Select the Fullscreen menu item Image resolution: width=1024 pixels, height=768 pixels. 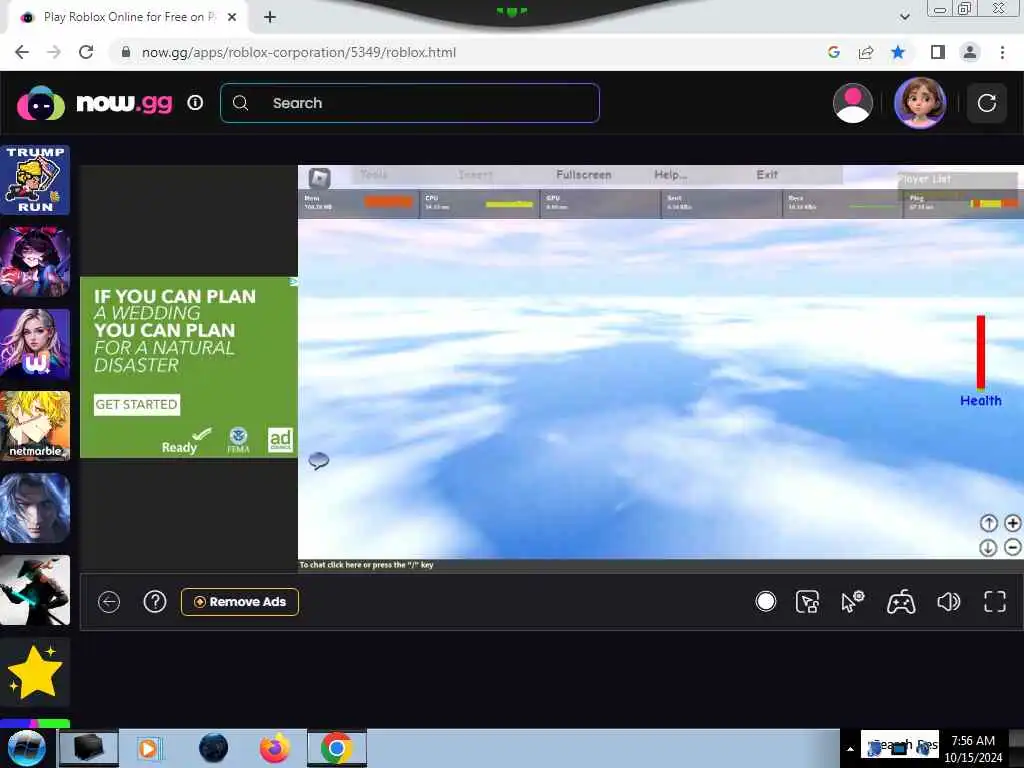(x=584, y=174)
